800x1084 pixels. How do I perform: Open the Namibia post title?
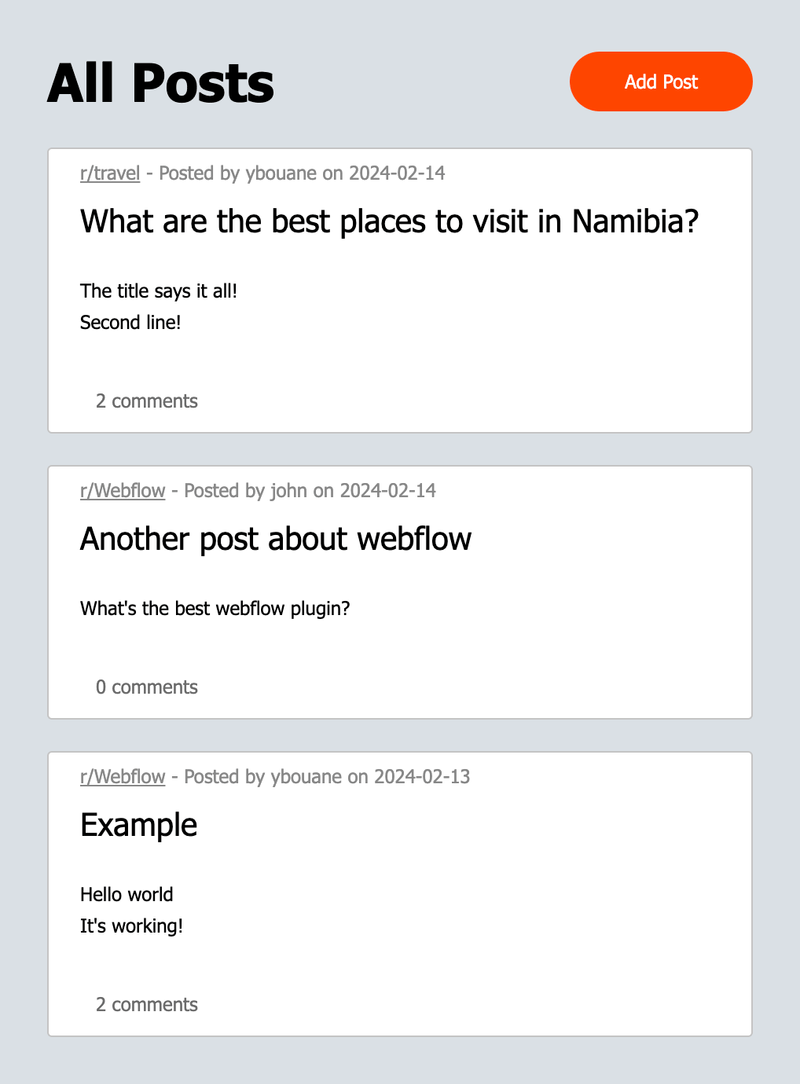pyautogui.click(x=390, y=221)
